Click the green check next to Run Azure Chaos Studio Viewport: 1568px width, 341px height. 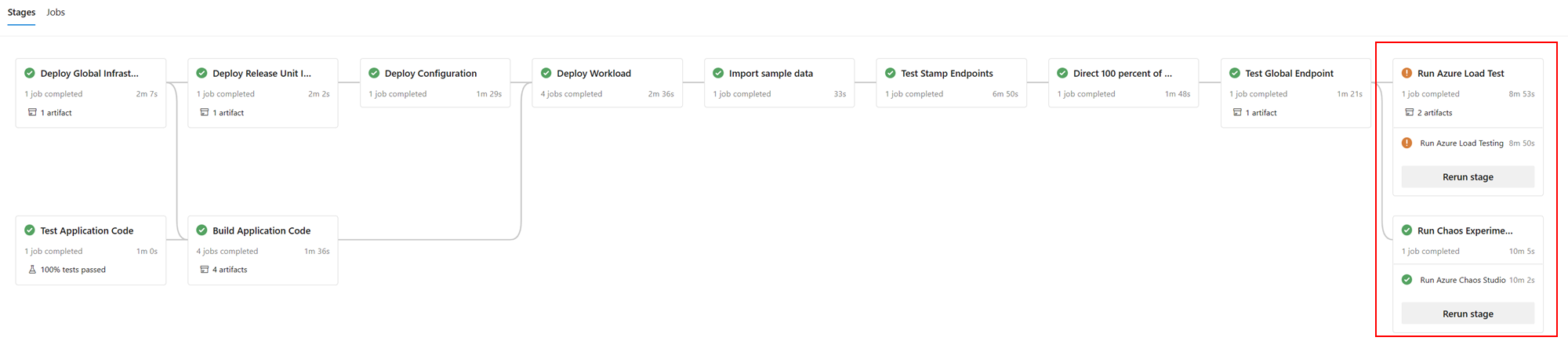click(1406, 280)
